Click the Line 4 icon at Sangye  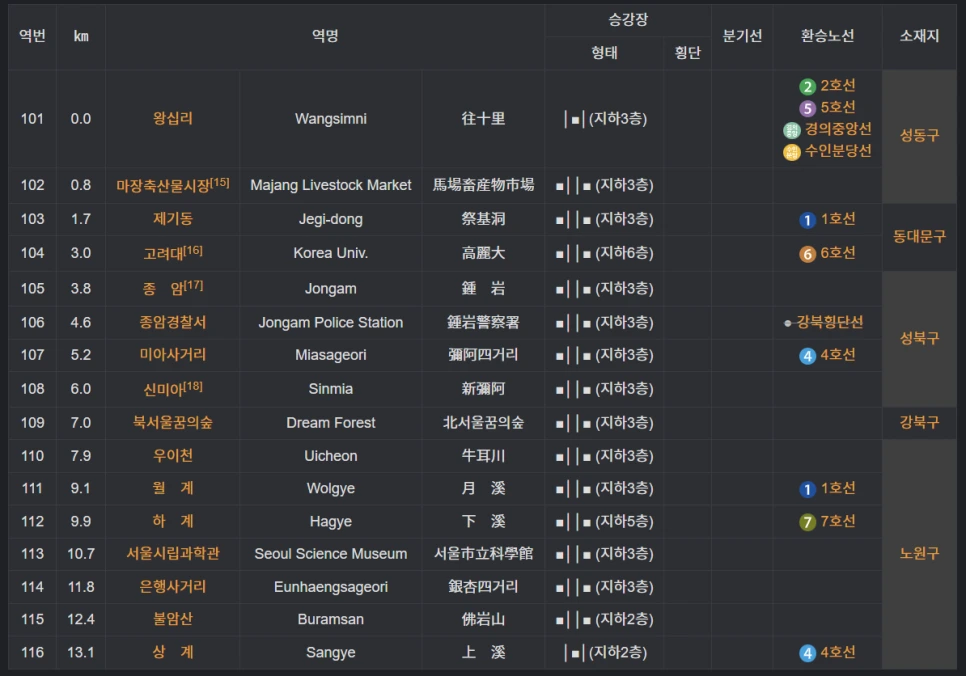[x=805, y=653]
